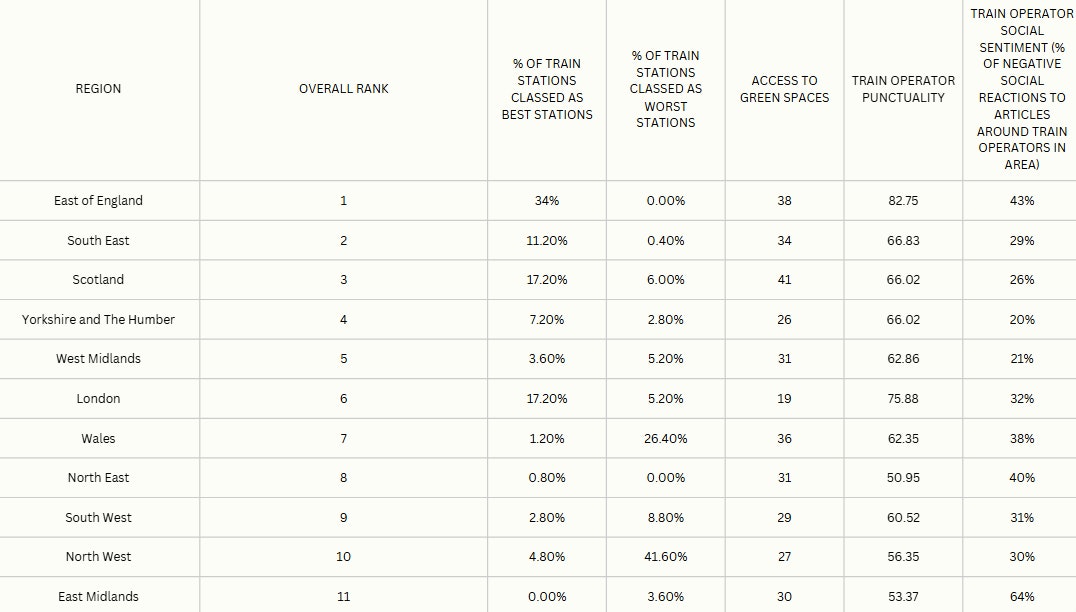This screenshot has height=612, width=1076.
Task: Click the REGION column header
Action: [98, 89]
